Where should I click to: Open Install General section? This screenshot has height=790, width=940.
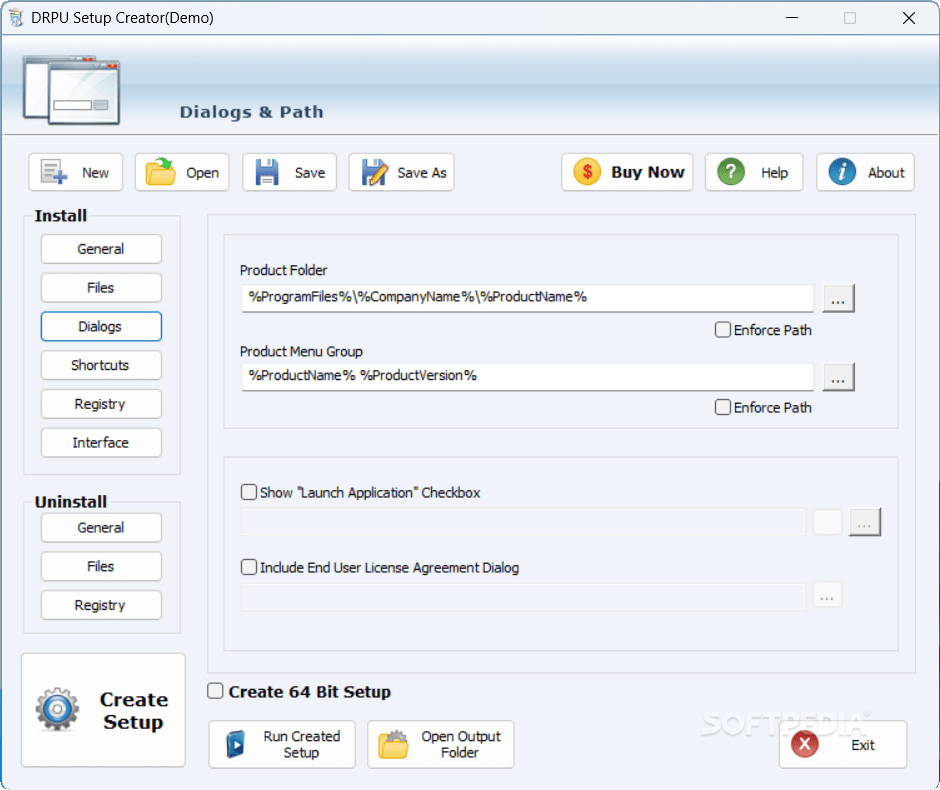coord(101,249)
